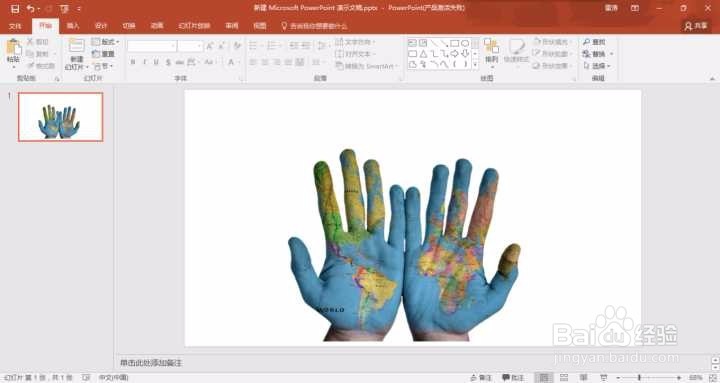Click the 剪切 (Cut) button
This screenshot has width=720, height=383.
(38, 42)
